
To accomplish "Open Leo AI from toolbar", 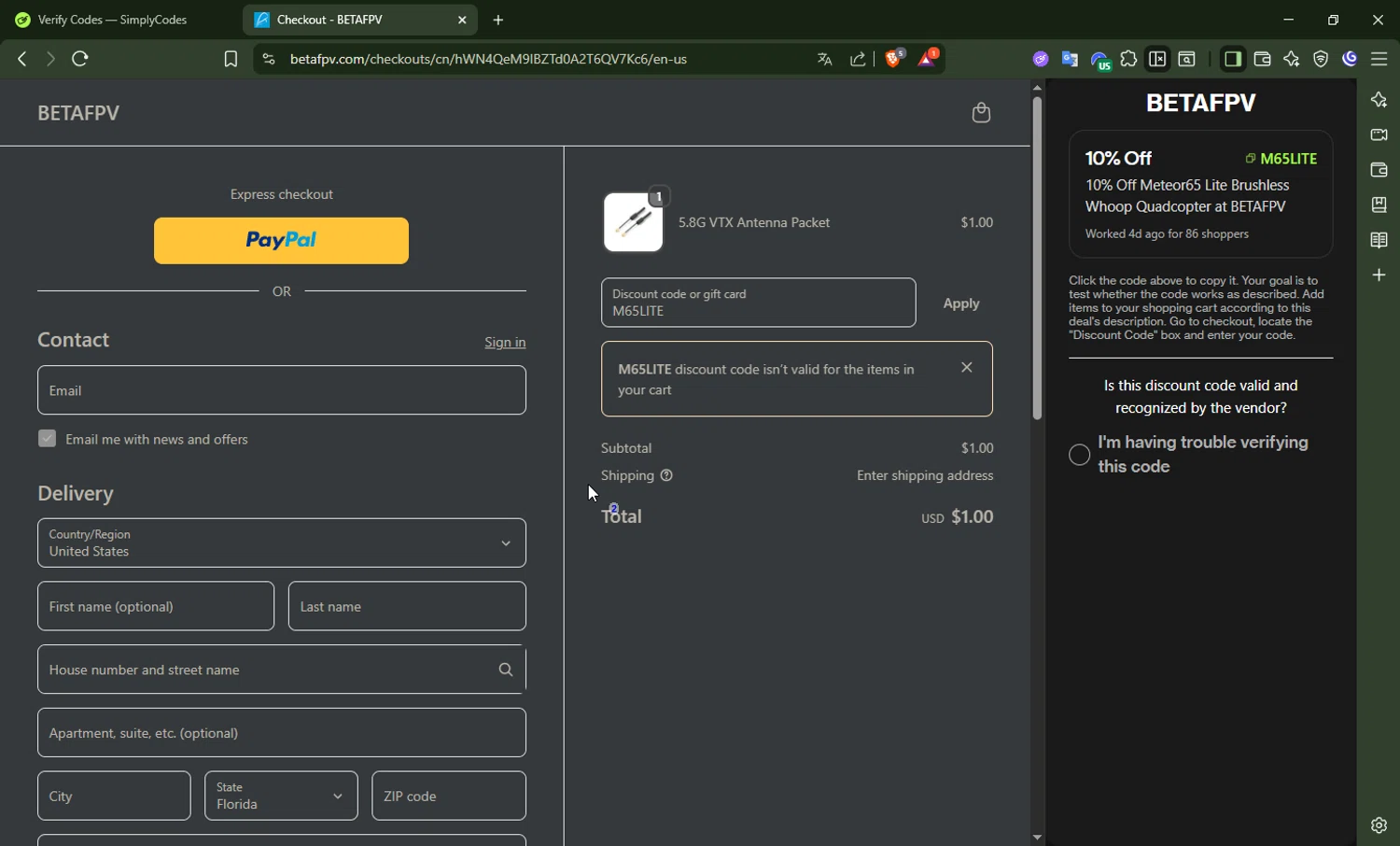I will coord(1291,59).
